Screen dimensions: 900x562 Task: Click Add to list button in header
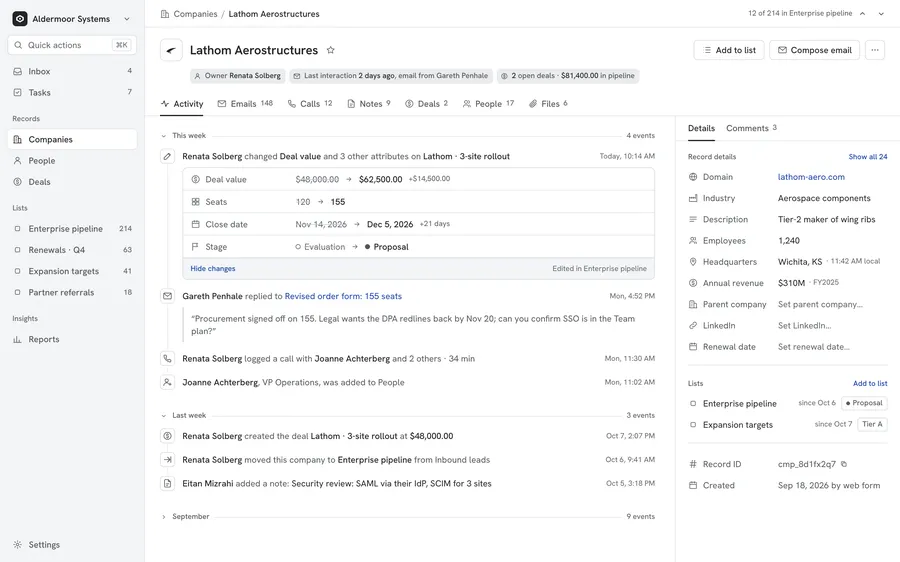click(729, 50)
